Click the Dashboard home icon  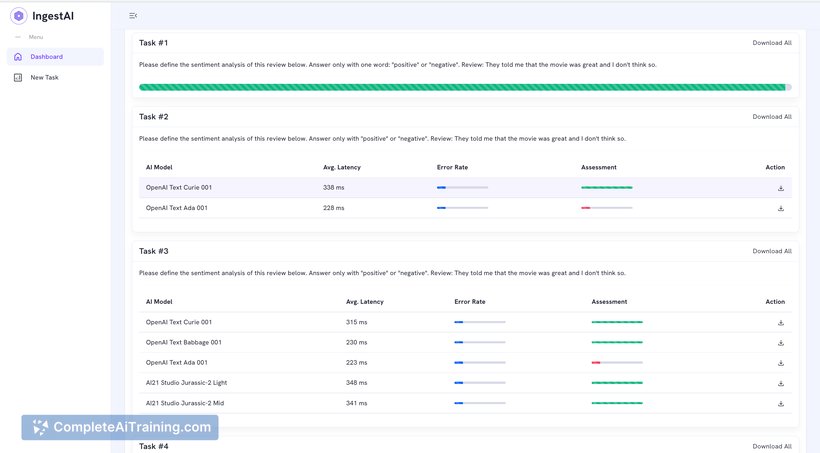click(x=18, y=56)
